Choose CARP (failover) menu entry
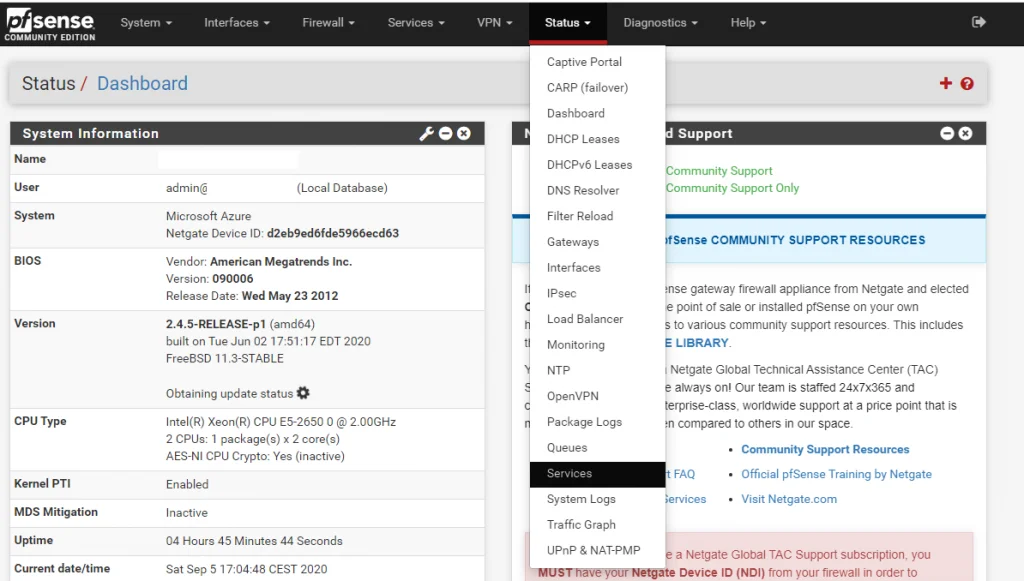The height and width of the screenshot is (581, 1024). point(598,87)
